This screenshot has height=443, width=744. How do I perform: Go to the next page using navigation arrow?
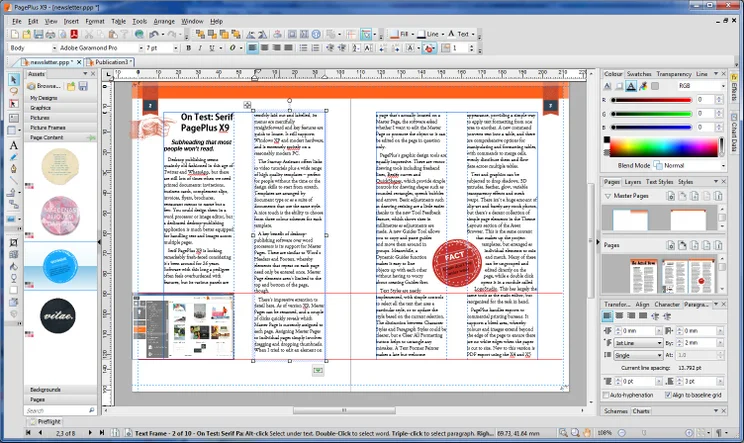[x=90, y=433]
